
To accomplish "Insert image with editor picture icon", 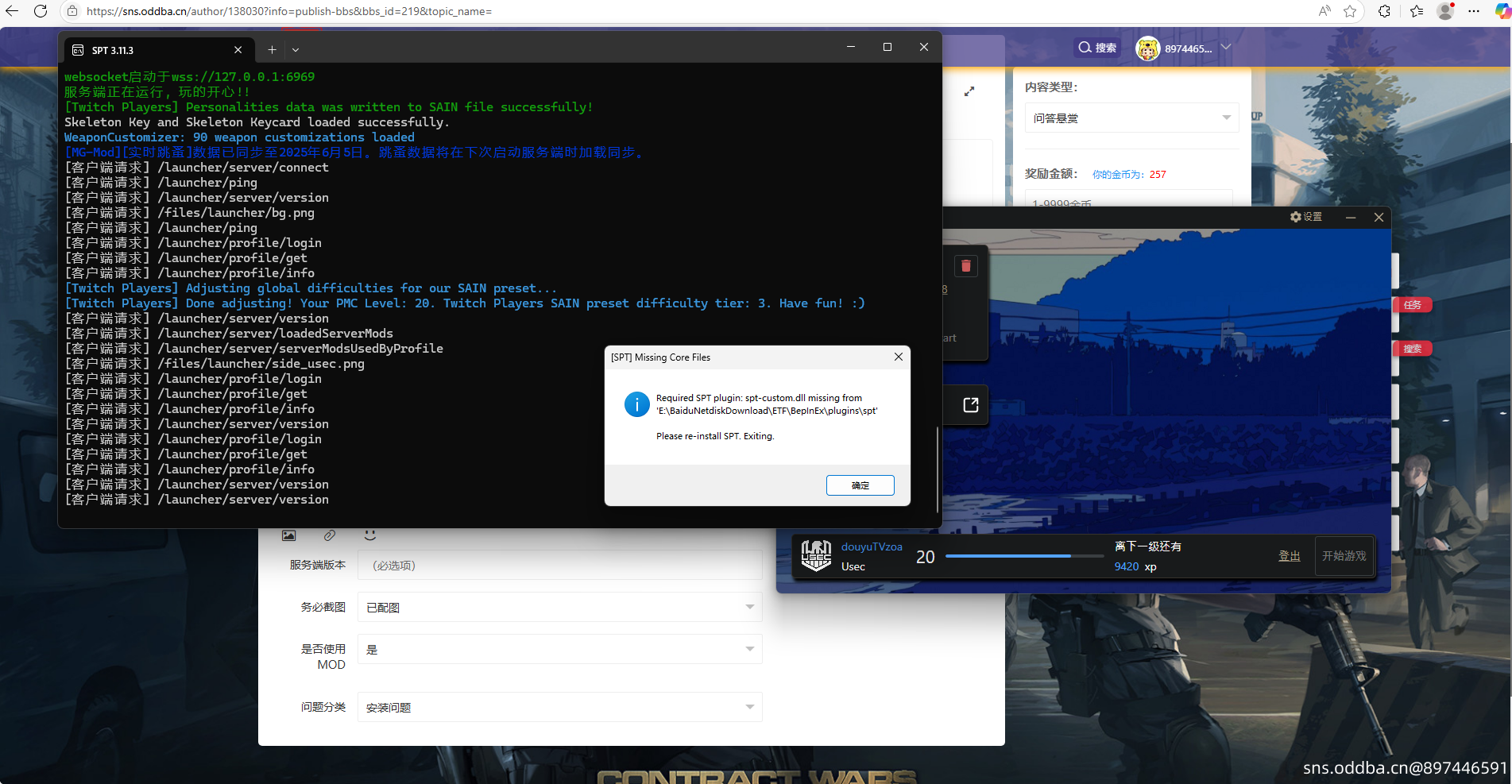I will (289, 535).
